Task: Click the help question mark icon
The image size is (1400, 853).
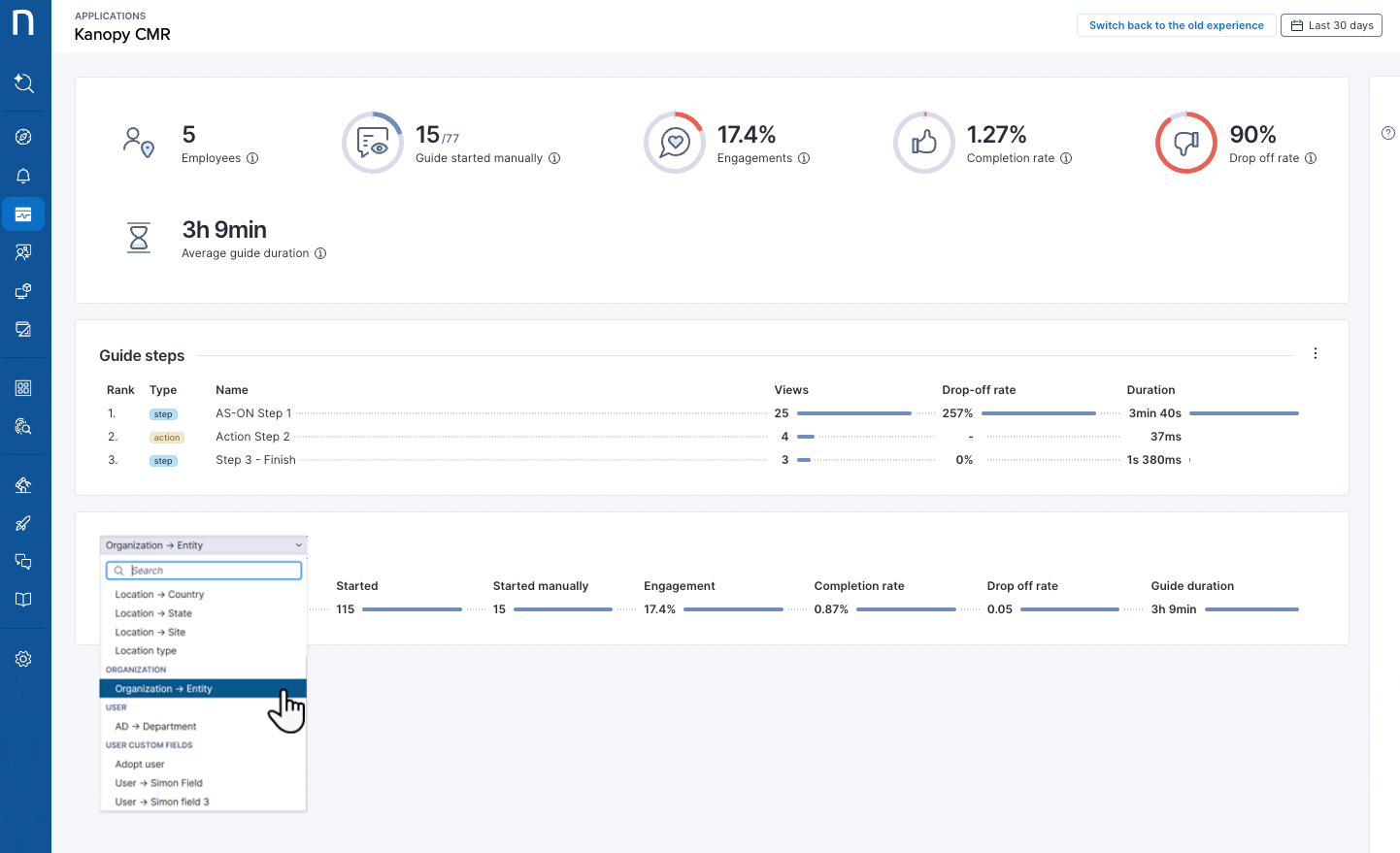Action: (1387, 133)
